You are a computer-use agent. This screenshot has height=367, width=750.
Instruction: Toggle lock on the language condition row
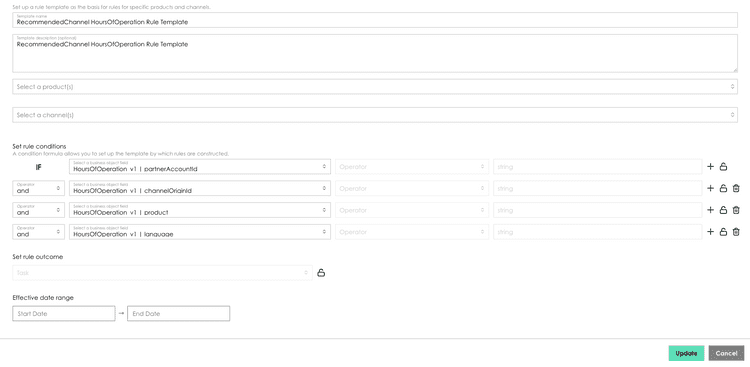tap(723, 232)
